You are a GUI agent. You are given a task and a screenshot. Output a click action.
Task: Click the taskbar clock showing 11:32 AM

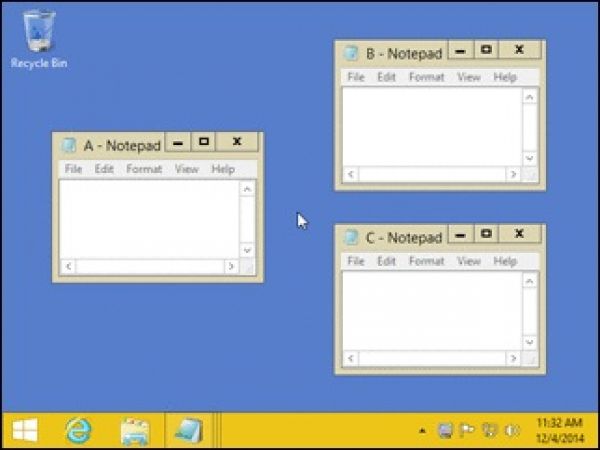tap(559, 430)
